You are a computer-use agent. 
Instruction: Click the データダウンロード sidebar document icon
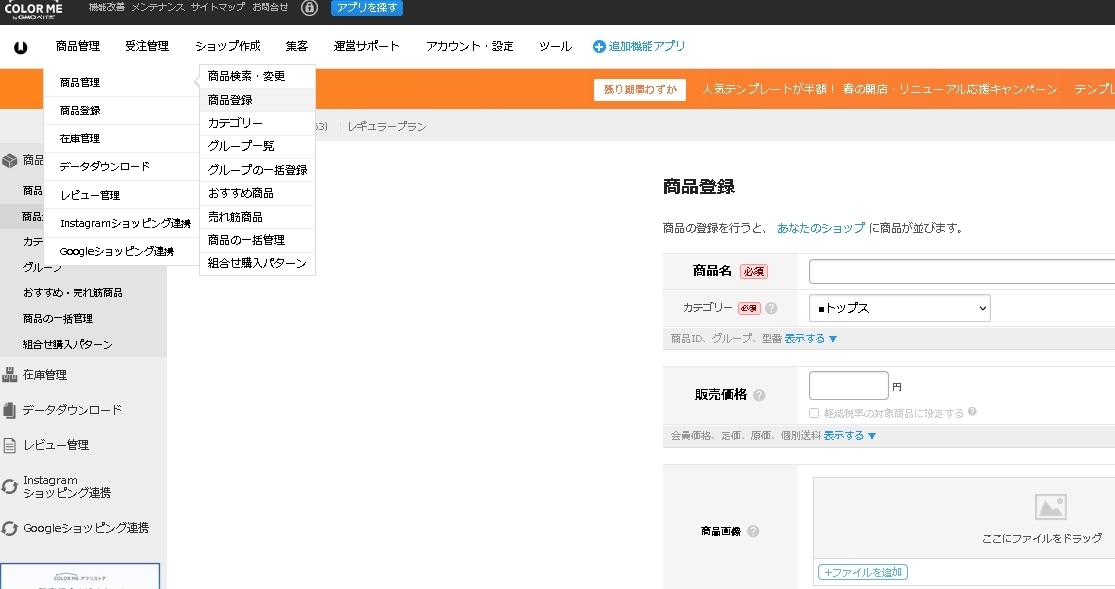tap(9, 410)
